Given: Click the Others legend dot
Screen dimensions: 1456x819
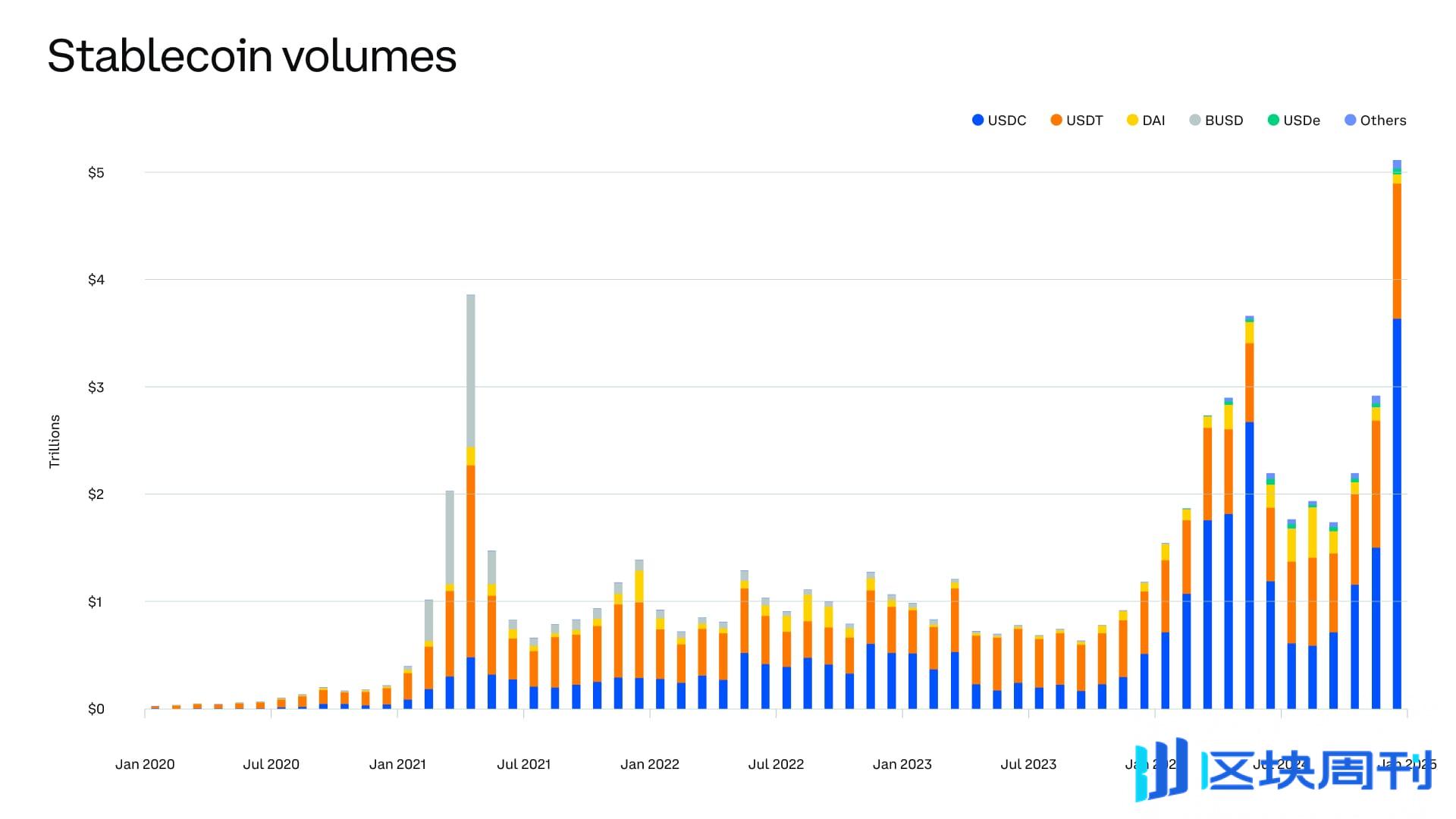Looking at the screenshot, I should 1350,120.
